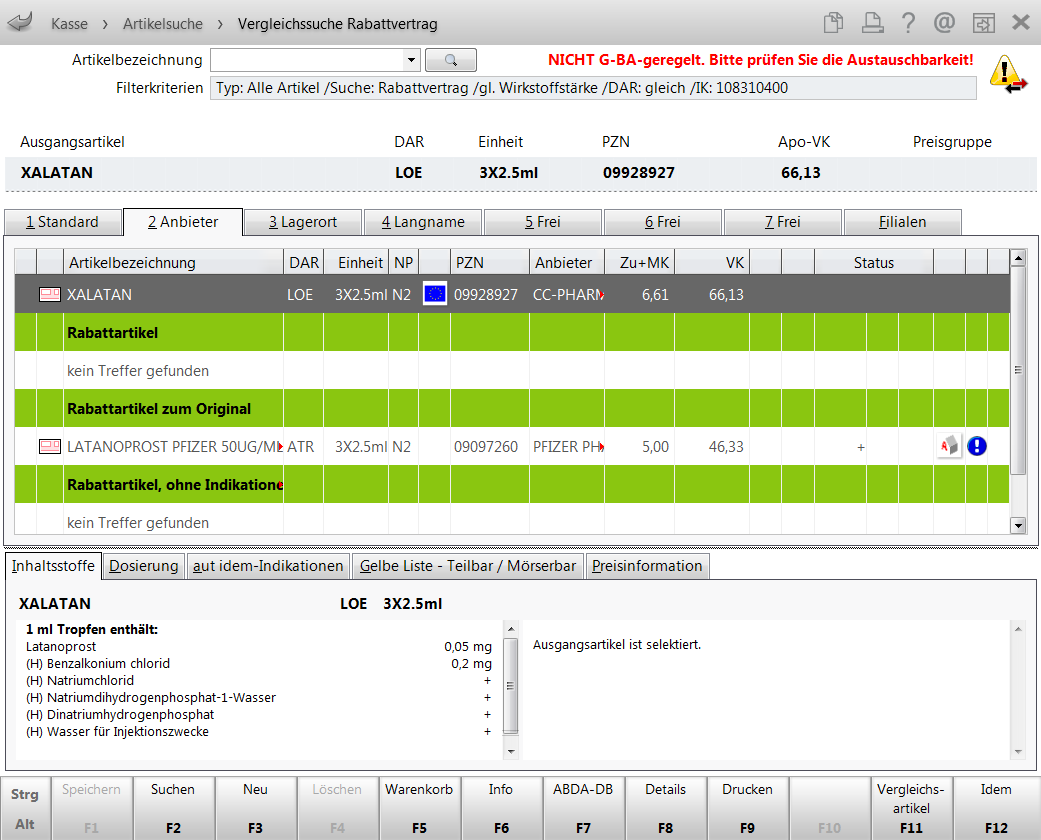The image size is (1041, 840).
Task: Click the Filterkriterien field
Action: click(593, 88)
